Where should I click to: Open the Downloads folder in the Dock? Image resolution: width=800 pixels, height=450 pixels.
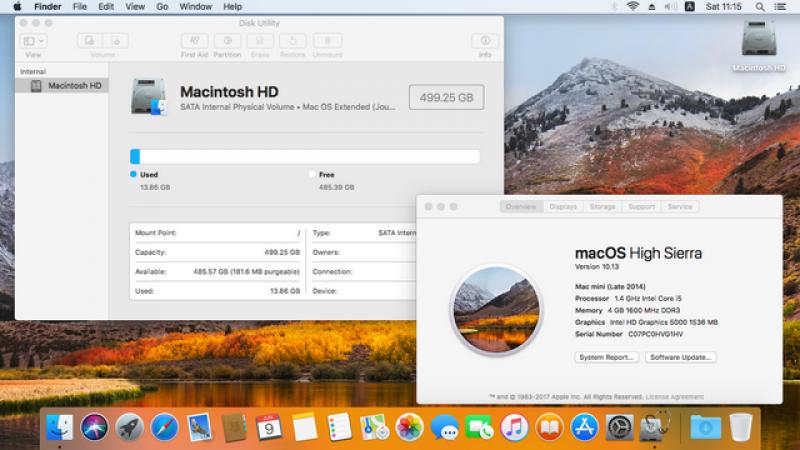(706, 428)
